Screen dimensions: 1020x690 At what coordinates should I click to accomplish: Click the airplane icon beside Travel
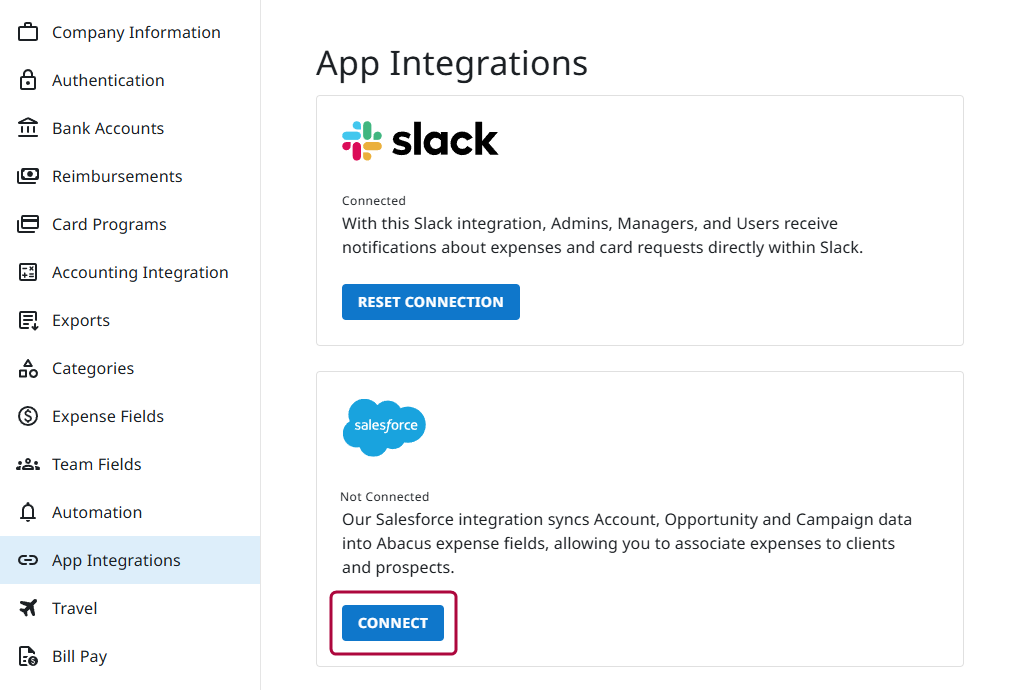28,608
